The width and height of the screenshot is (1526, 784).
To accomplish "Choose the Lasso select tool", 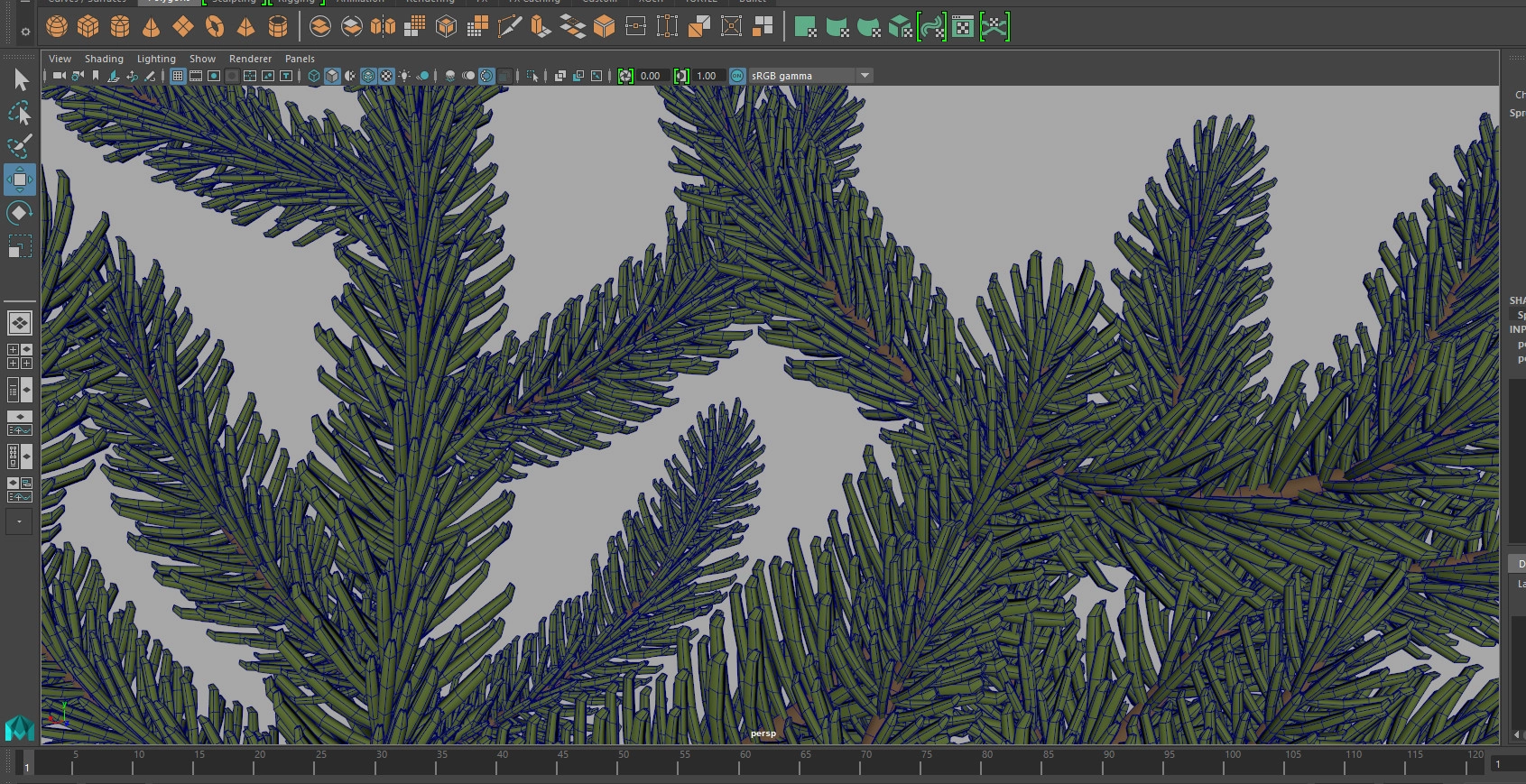I will [19, 114].
